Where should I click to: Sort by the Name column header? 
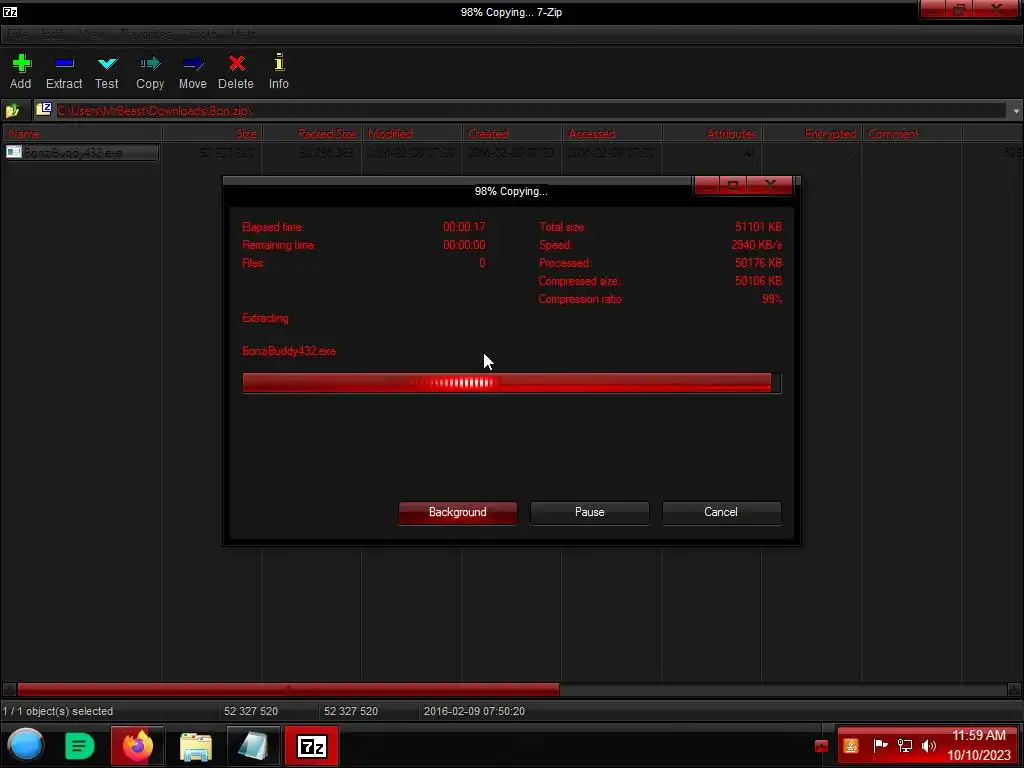click(x=82, y=134)
